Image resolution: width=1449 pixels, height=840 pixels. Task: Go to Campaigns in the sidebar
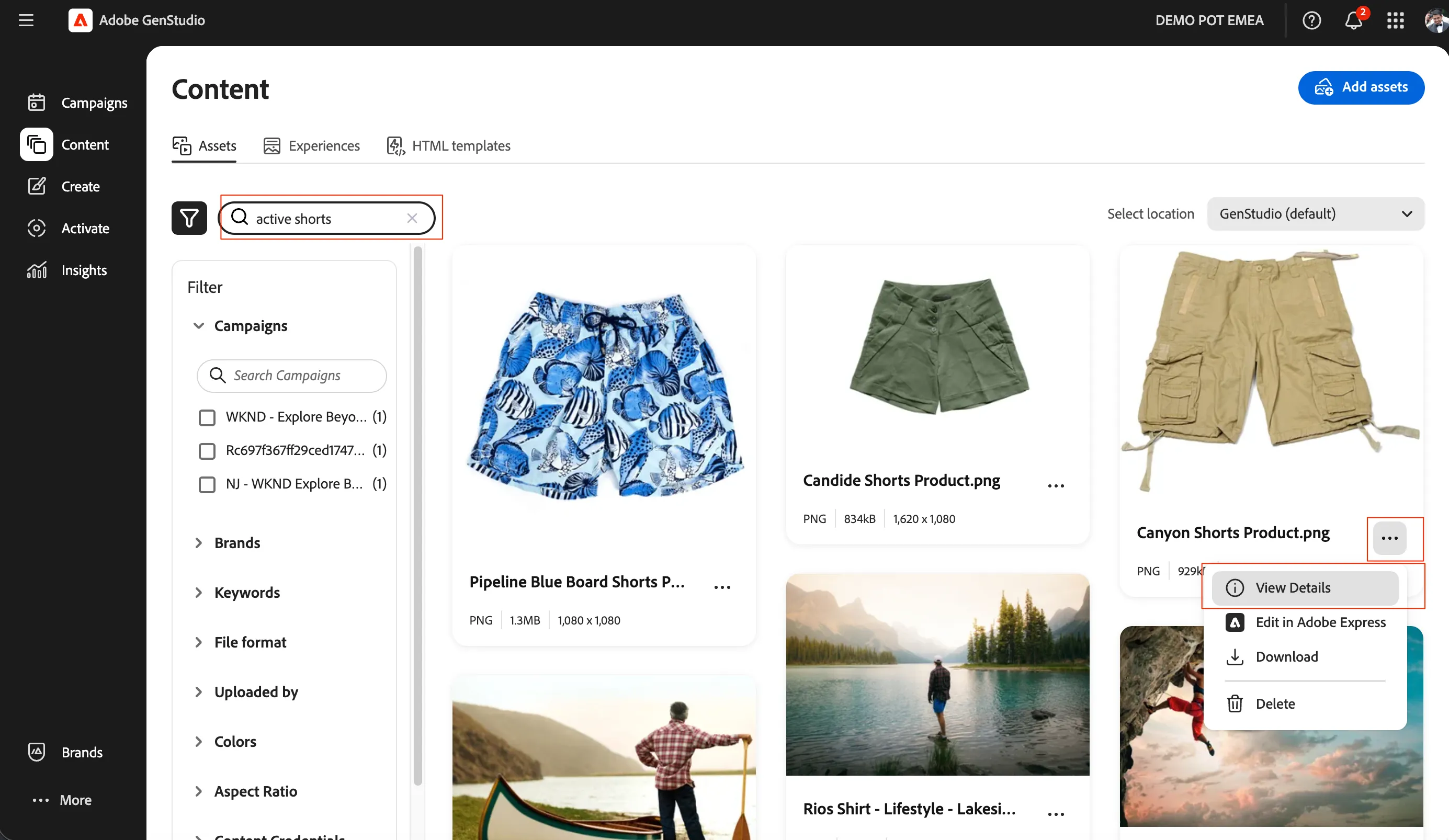[x=77, y=103]
